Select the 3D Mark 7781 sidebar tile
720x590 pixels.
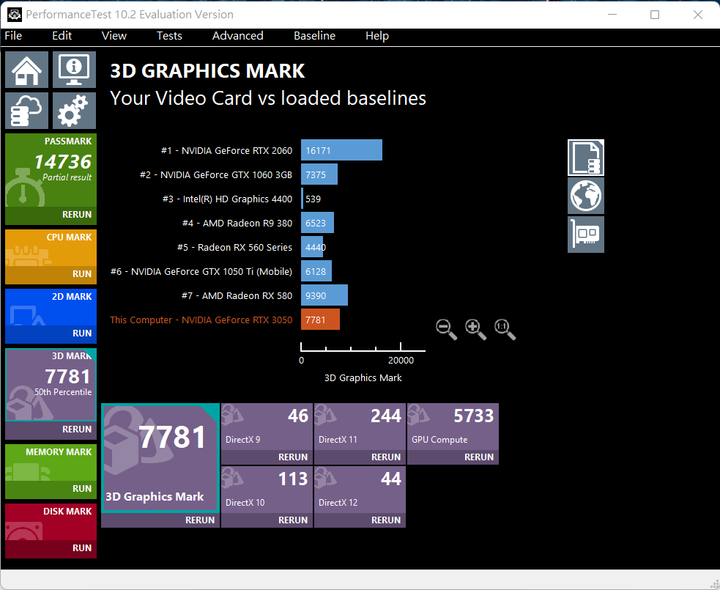click(51, 385)
